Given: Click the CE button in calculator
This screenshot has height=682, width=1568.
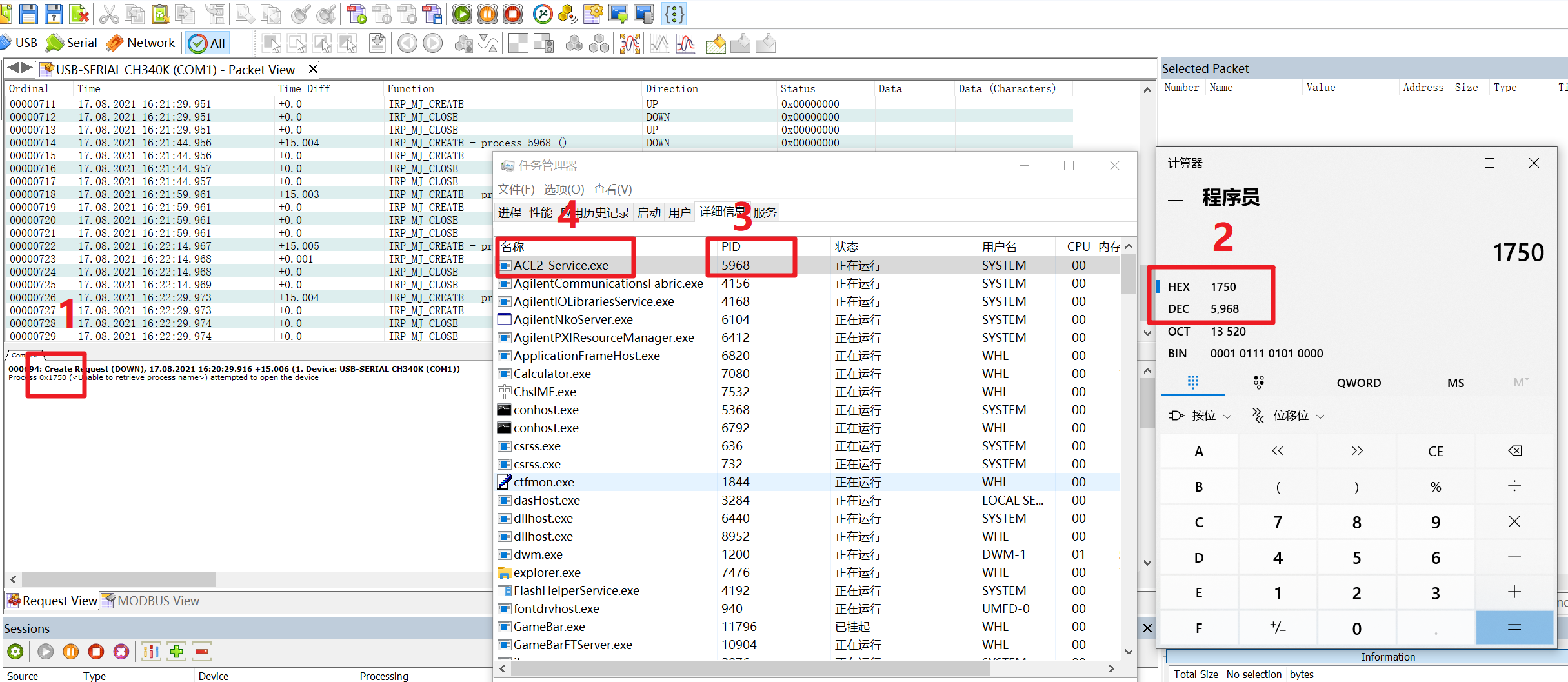Looking at the screenshot, I should [x=1436, y=451].
